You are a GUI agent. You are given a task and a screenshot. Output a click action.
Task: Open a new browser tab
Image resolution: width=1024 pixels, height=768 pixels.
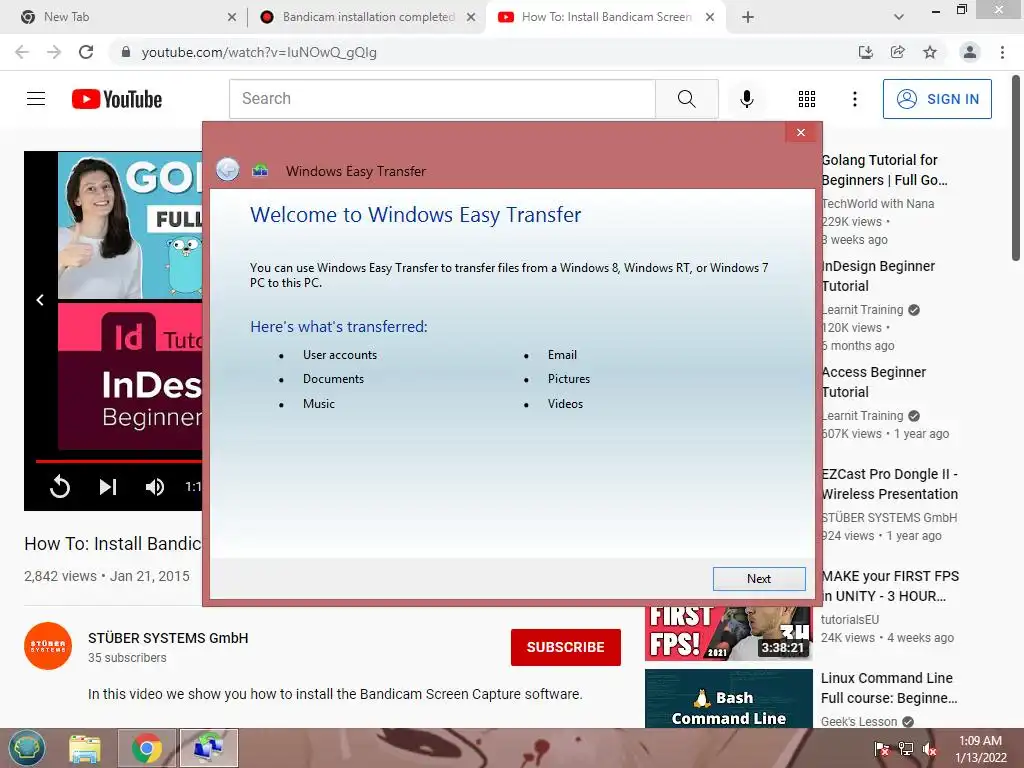748,17
